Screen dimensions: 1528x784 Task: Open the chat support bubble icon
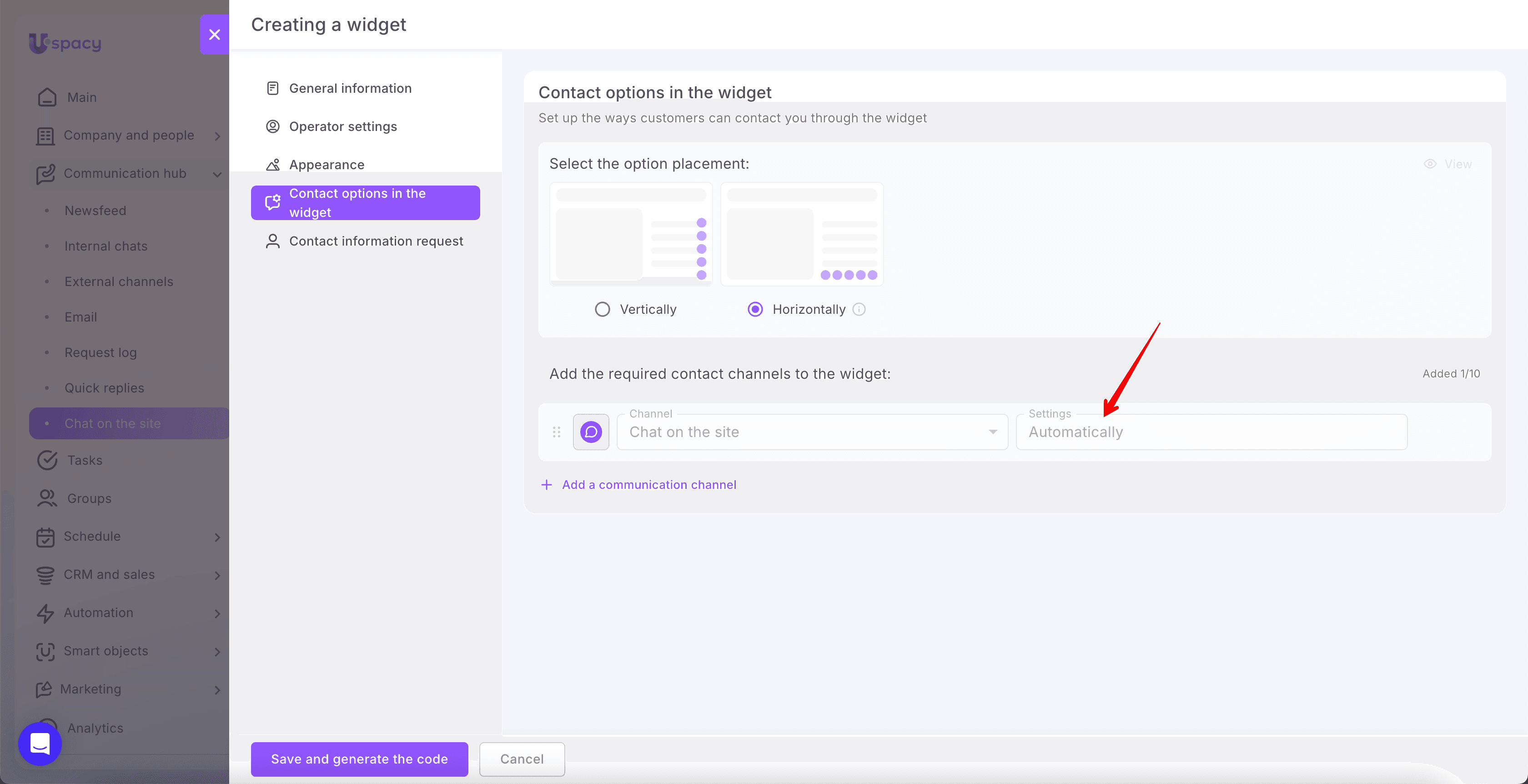click(40, 743)
